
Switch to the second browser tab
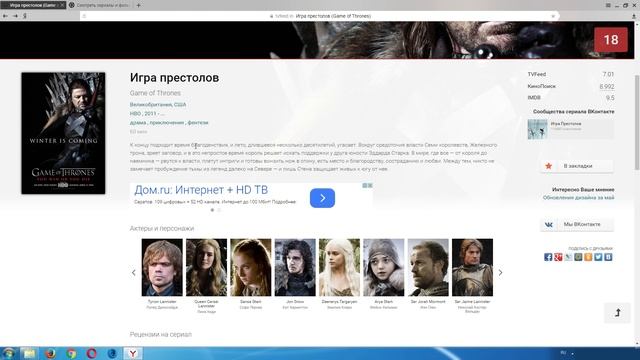tap(100, 5)
